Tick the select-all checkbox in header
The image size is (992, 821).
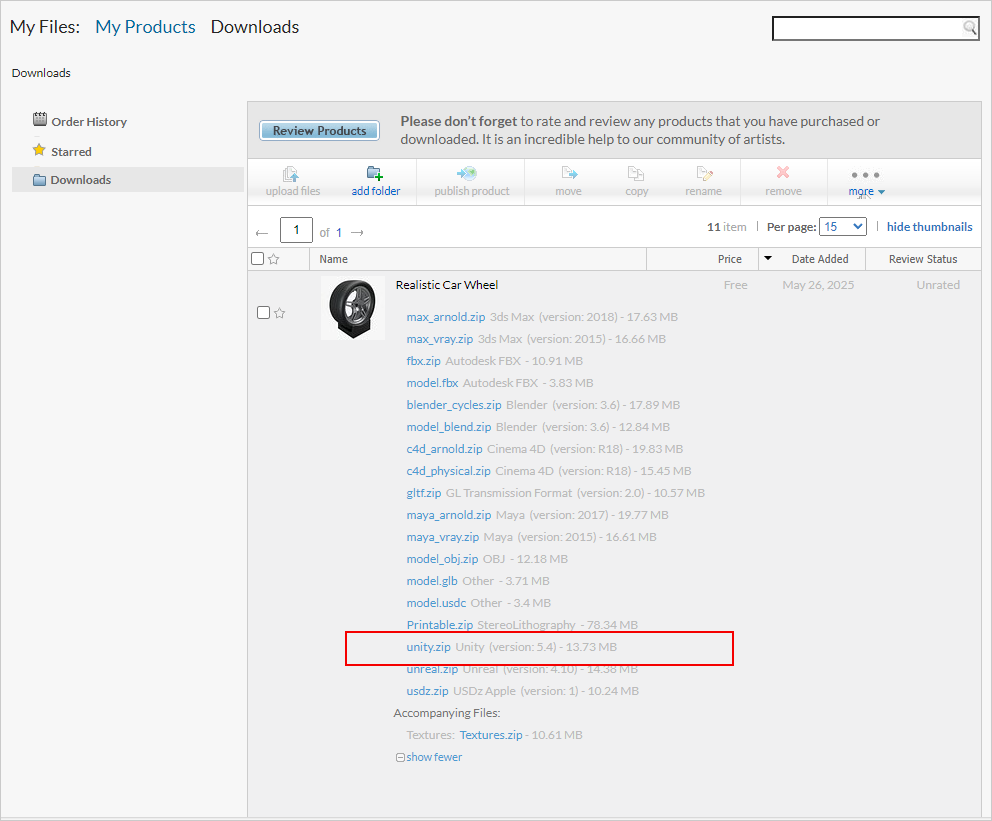pyautogui.click(x=257, y=259)
